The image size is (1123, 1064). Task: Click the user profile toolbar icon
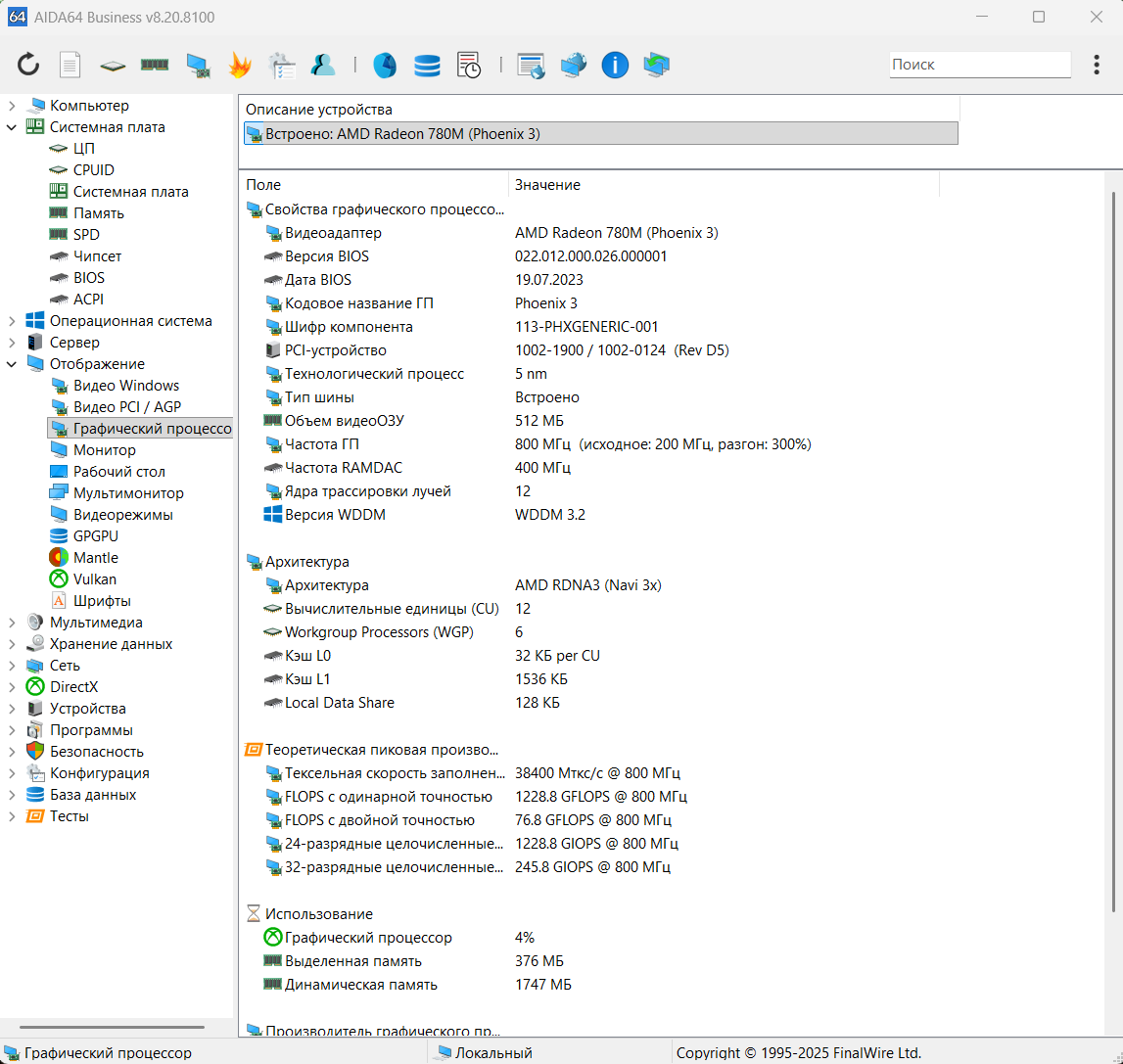[x=323, y=66]
